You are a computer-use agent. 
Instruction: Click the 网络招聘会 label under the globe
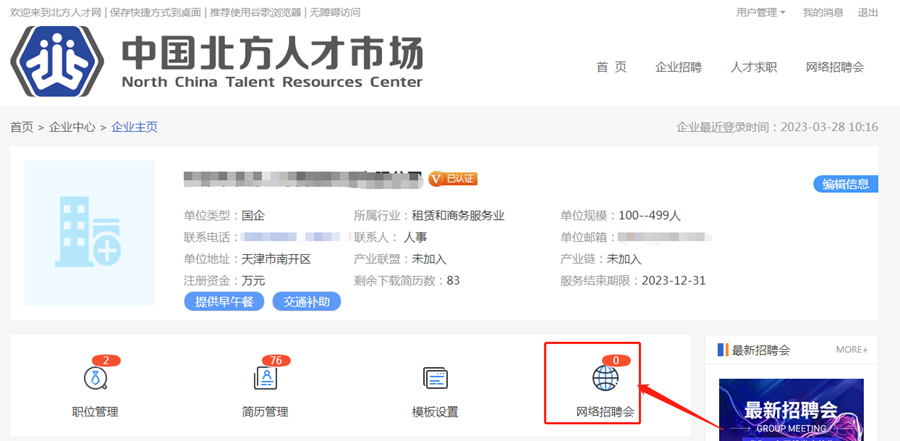click(606, 412)
